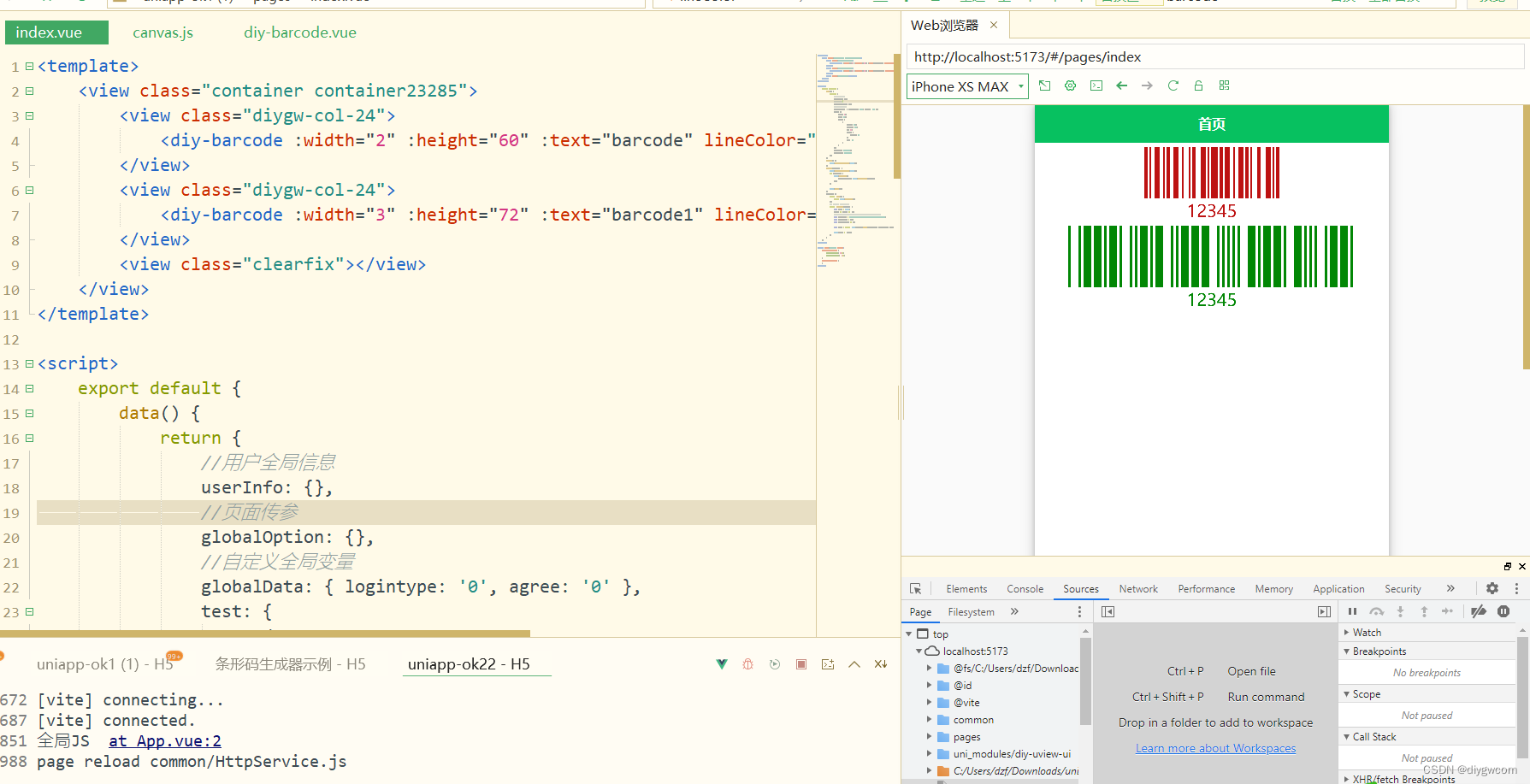The height and width of the screenshot is (784, 1530).
Task: Toggle the lock icon in browser toolbar
Action: point(1198,85)
